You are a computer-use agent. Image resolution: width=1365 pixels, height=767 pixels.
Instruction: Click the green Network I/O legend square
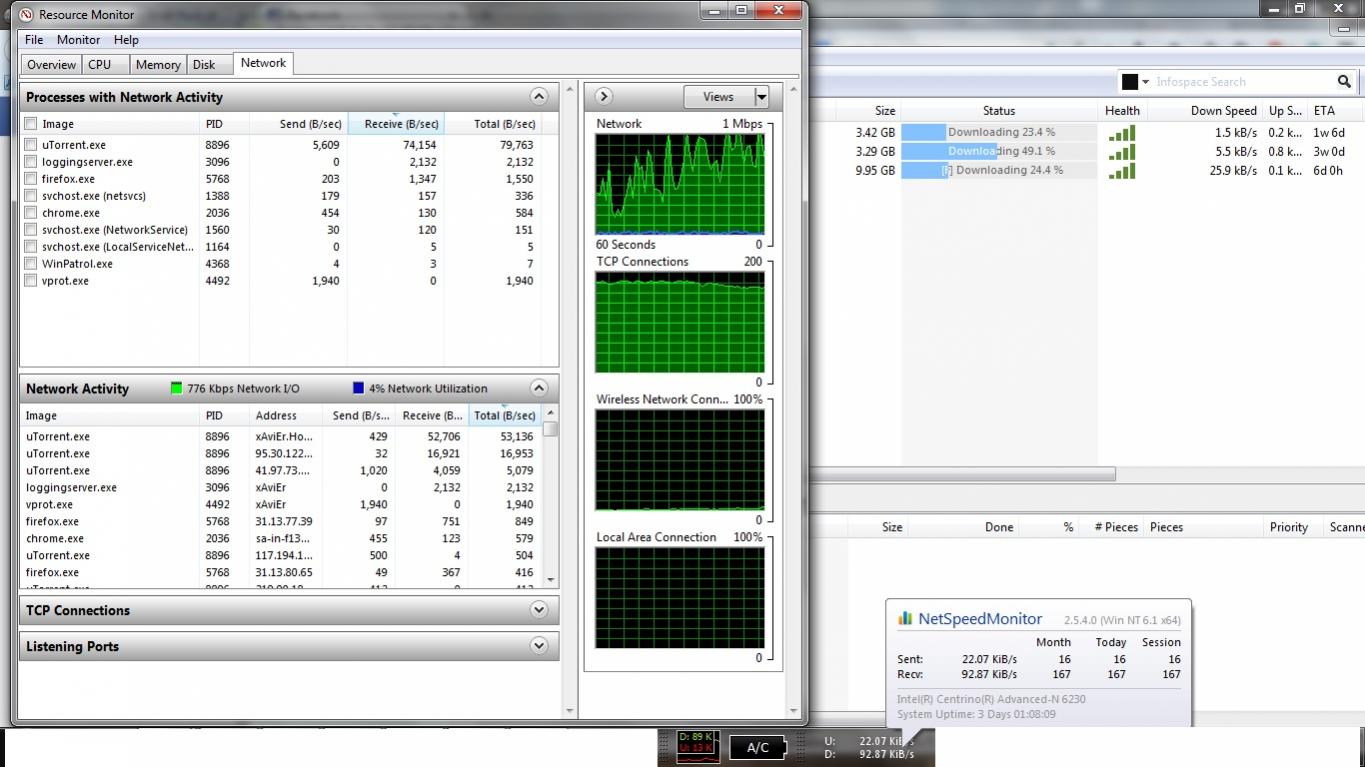tap(177, 389)
